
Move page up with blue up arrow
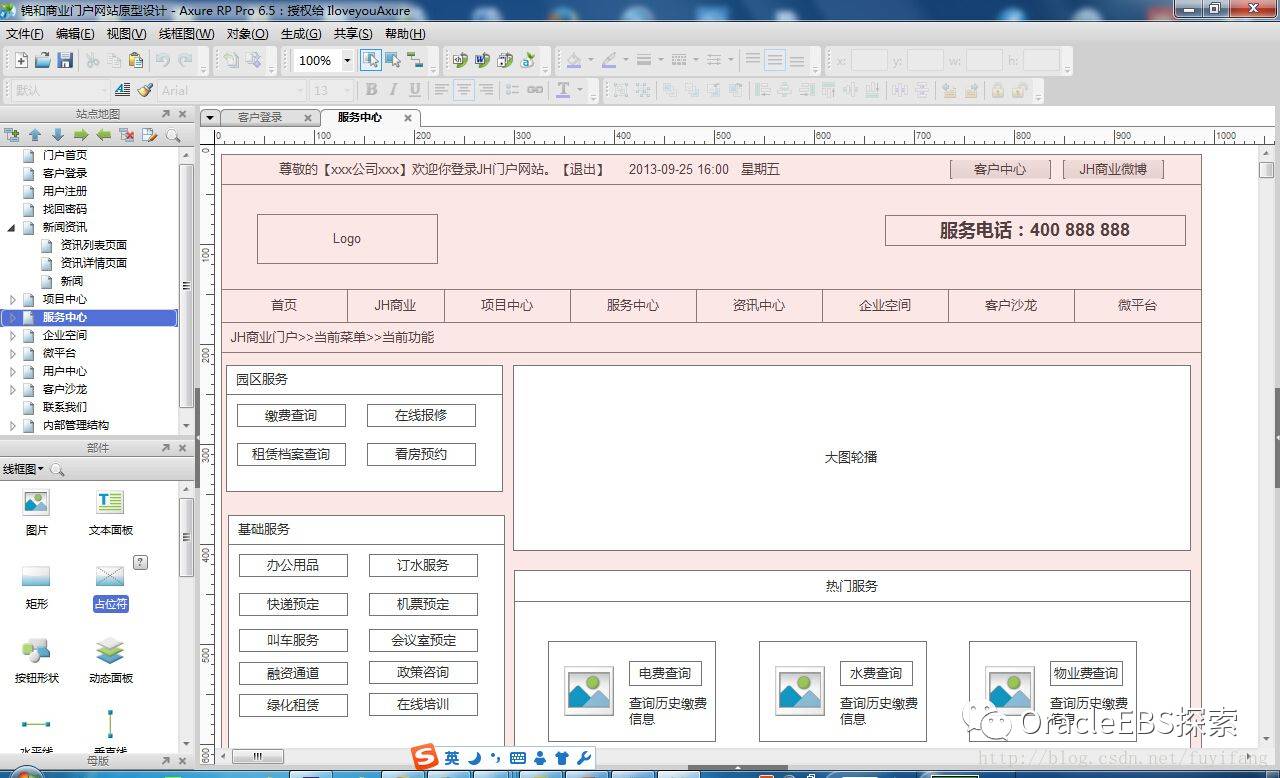pyautogui.click(x=35, y=135)
